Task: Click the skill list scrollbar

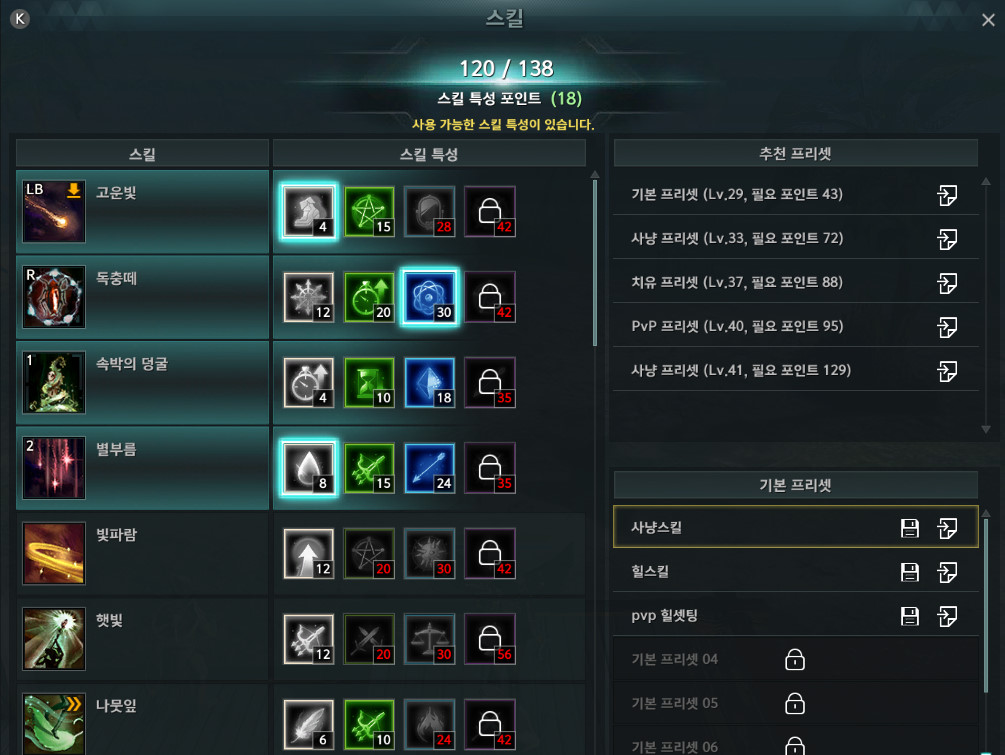Action: point(595,263)
